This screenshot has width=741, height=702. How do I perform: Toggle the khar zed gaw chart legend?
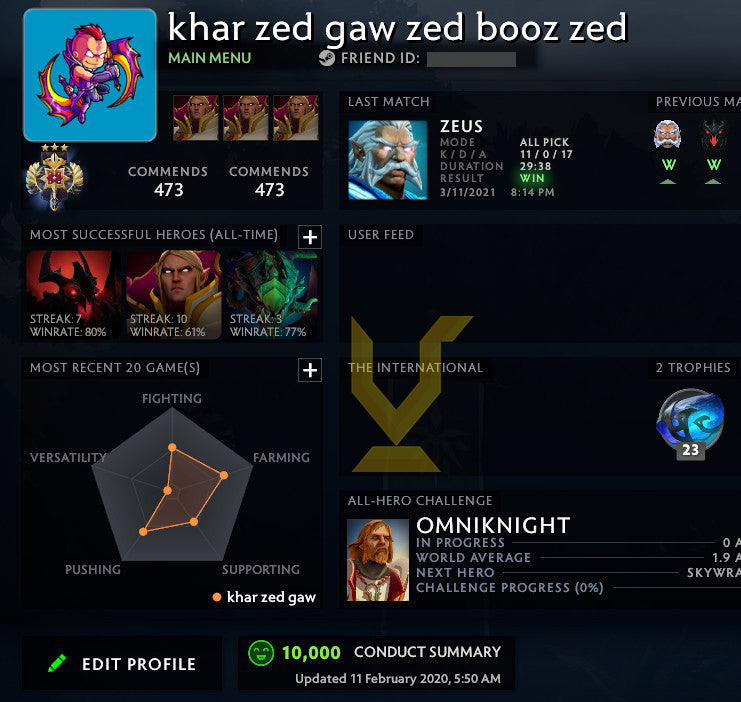pyautogui.click(x=265, y=597)
